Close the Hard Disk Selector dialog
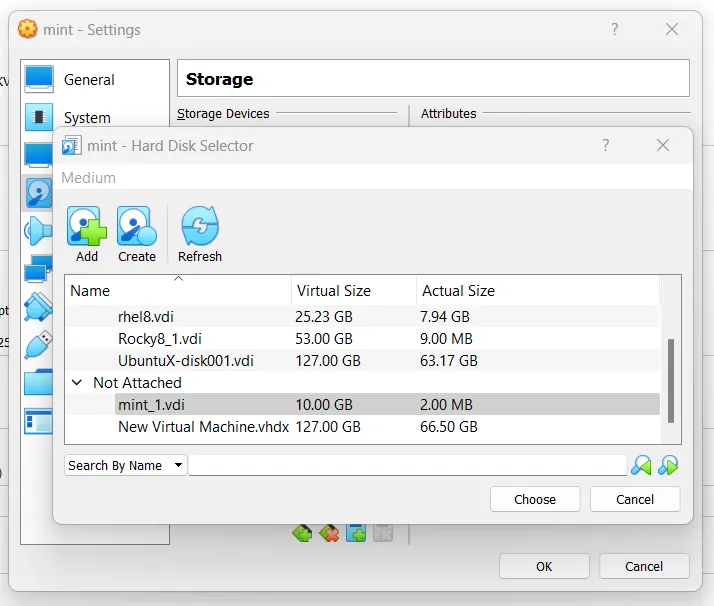Viewport: 714px width, 606px height. (663, 145)
